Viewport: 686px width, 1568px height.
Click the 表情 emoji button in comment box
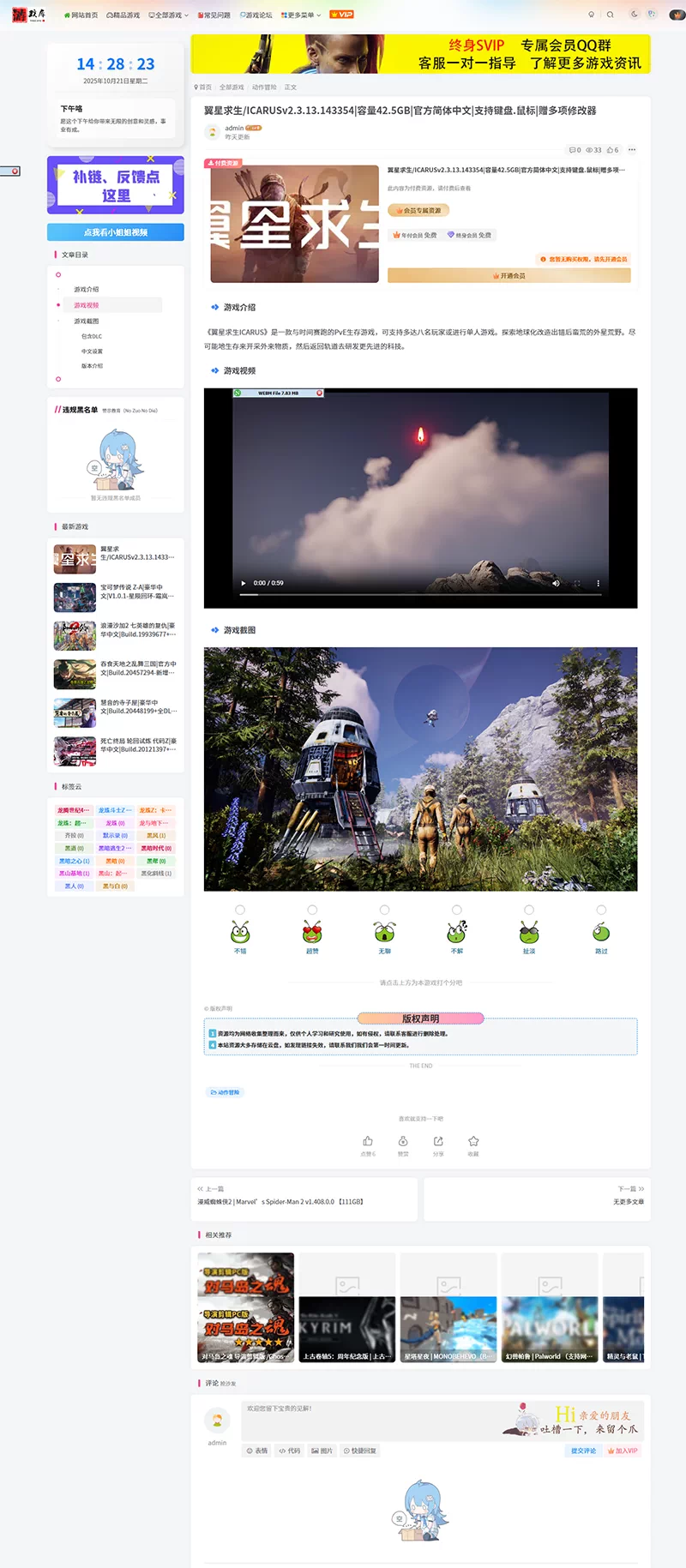coord(257,1451)
